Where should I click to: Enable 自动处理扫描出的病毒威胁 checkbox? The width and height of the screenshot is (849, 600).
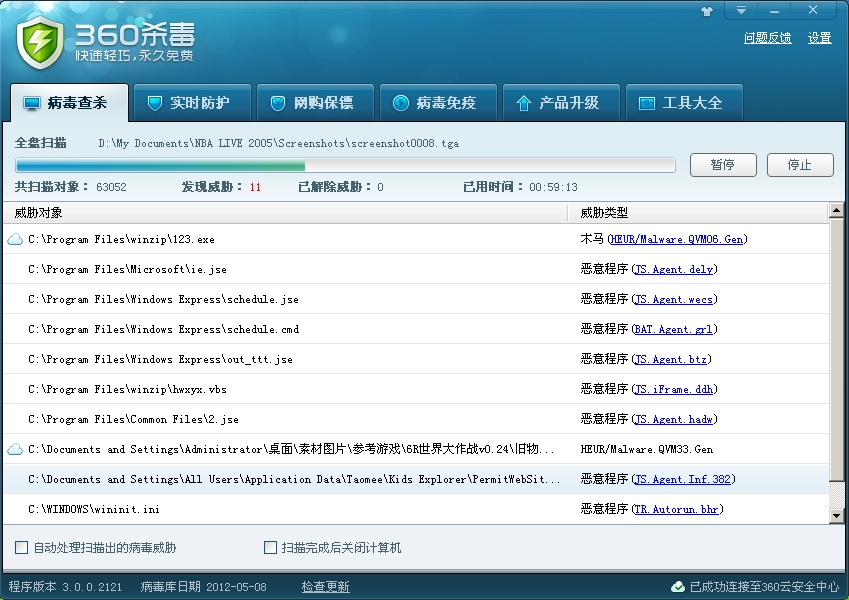coord(22,548)
